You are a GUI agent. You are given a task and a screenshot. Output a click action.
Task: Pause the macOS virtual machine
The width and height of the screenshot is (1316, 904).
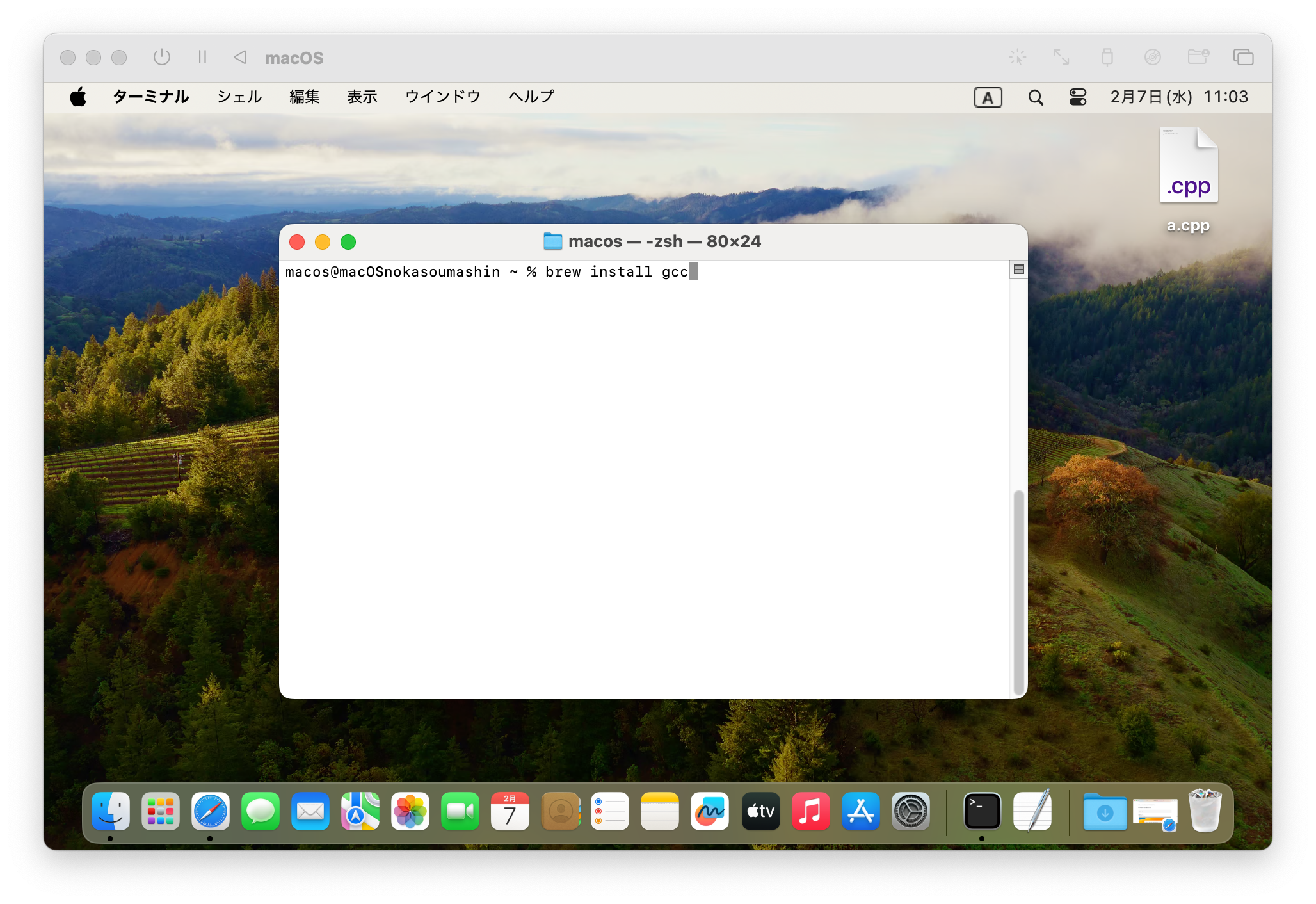point(202,57)
